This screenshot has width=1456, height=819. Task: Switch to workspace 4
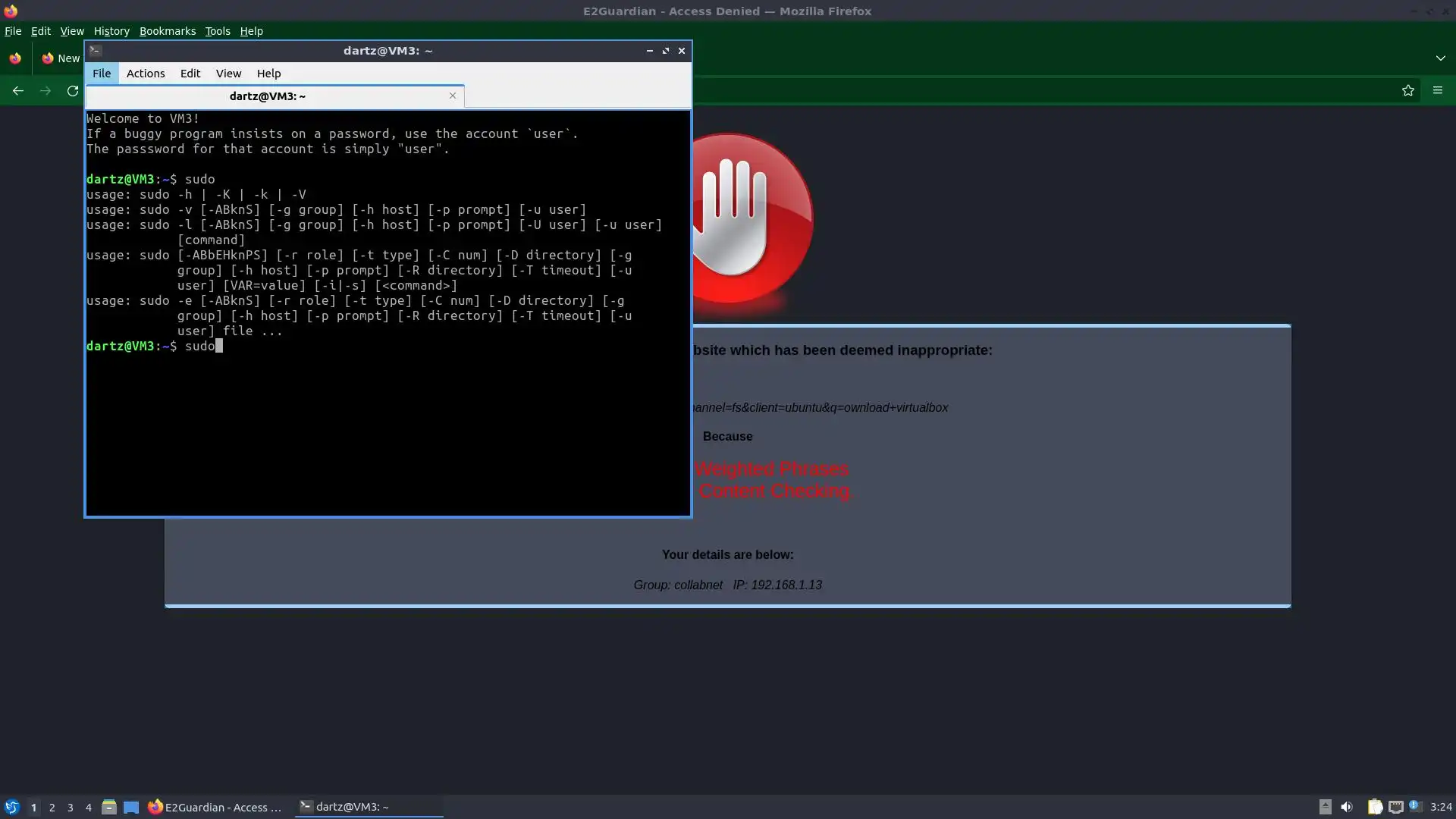pyautogui.click(x=88, y=808)
